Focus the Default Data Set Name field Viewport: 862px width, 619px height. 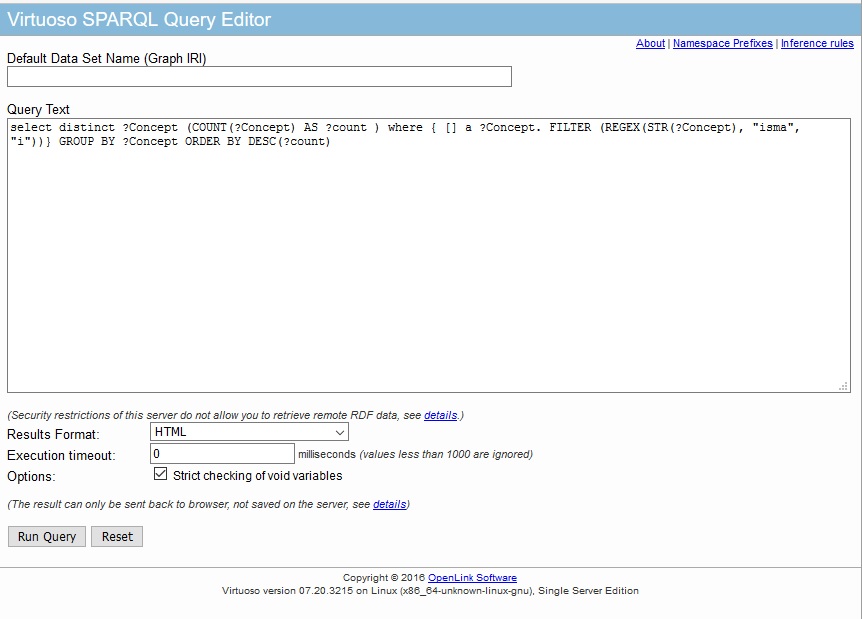pyautogui.click(x=259, y=76)
